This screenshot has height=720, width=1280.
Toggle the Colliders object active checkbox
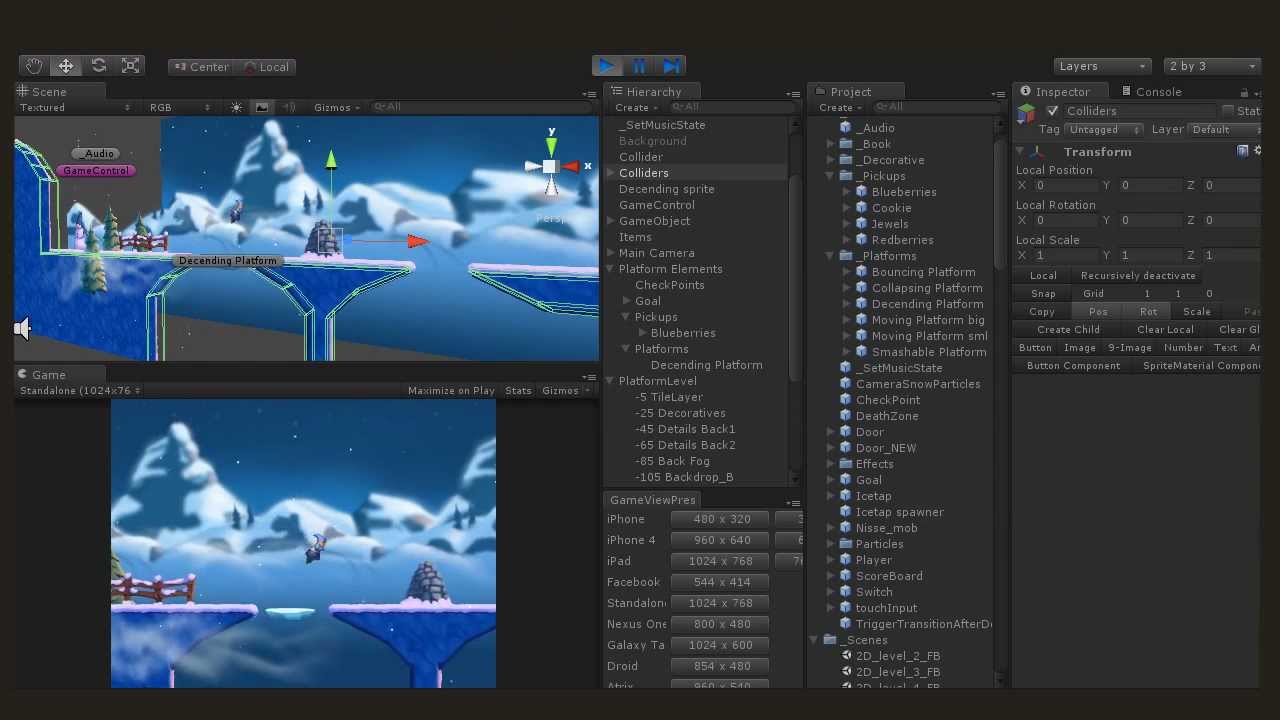1052,111
